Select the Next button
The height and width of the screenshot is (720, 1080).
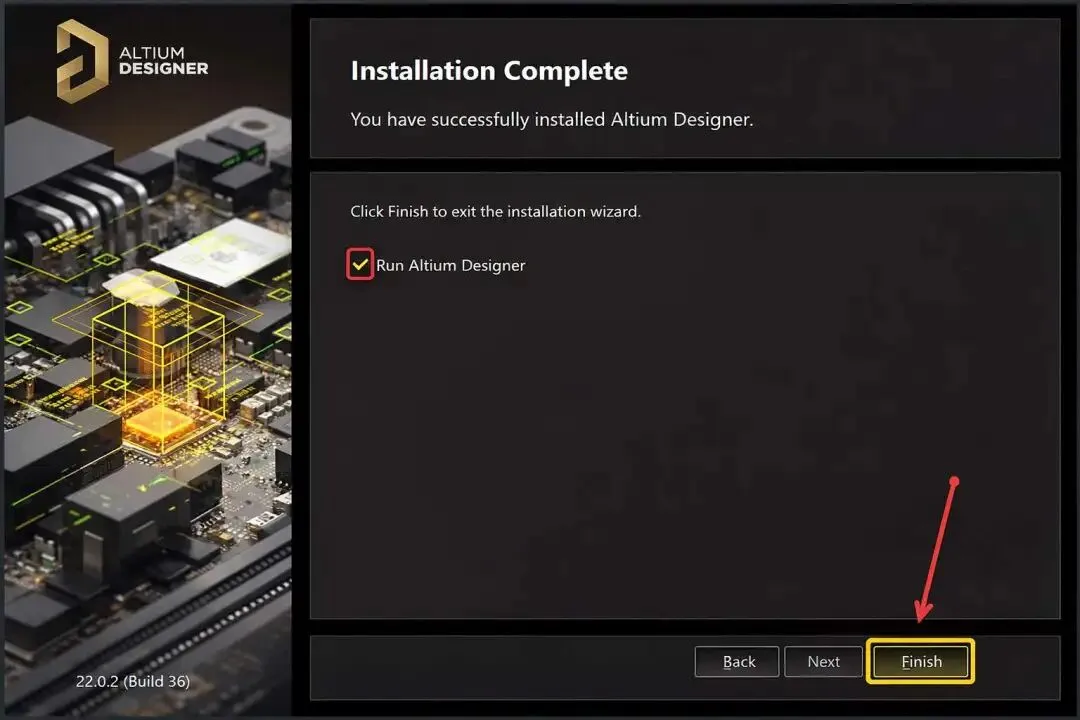[823, 661]
